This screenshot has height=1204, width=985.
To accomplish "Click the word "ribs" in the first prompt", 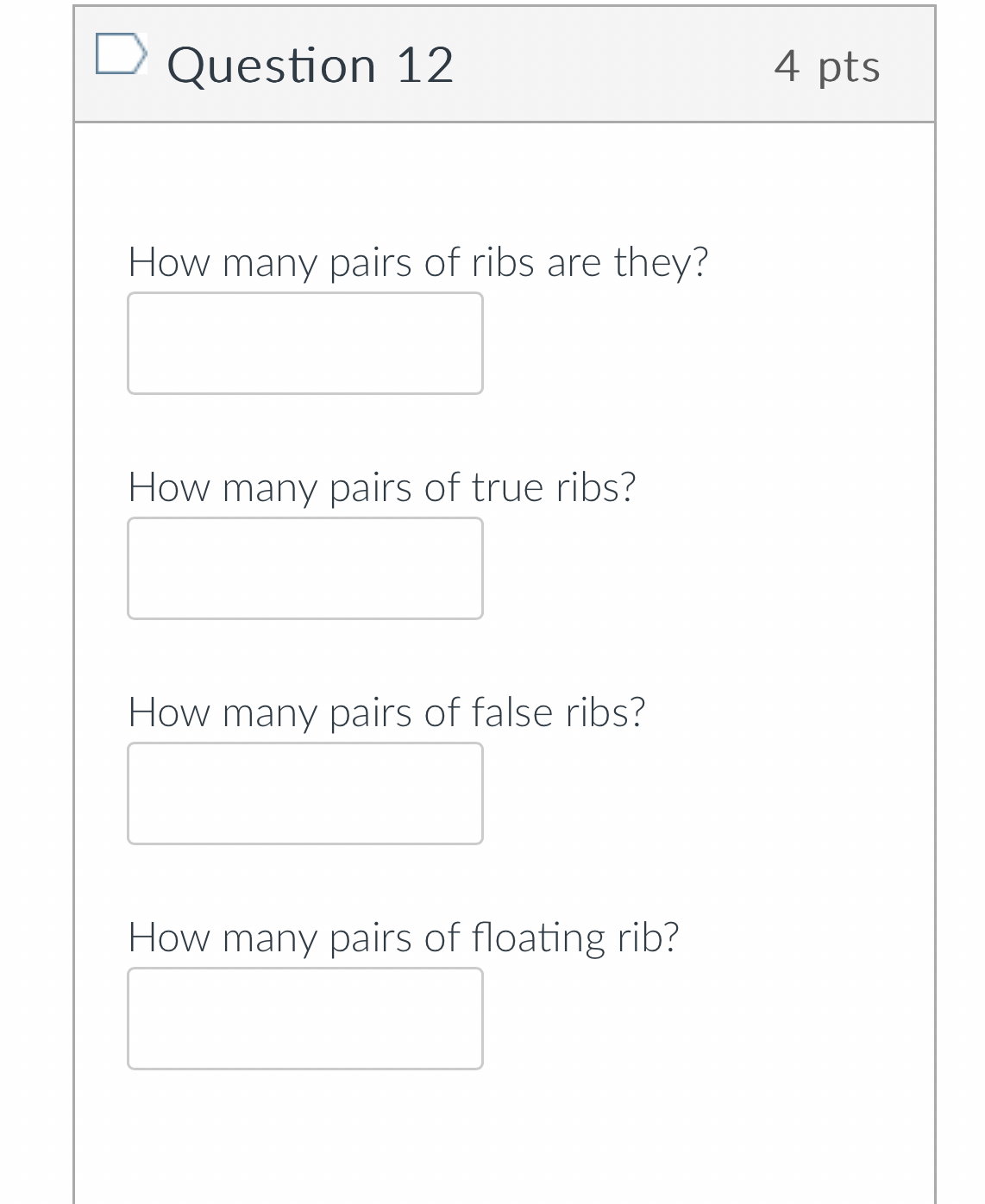I will pyautogui.click(x=503, y=262).
